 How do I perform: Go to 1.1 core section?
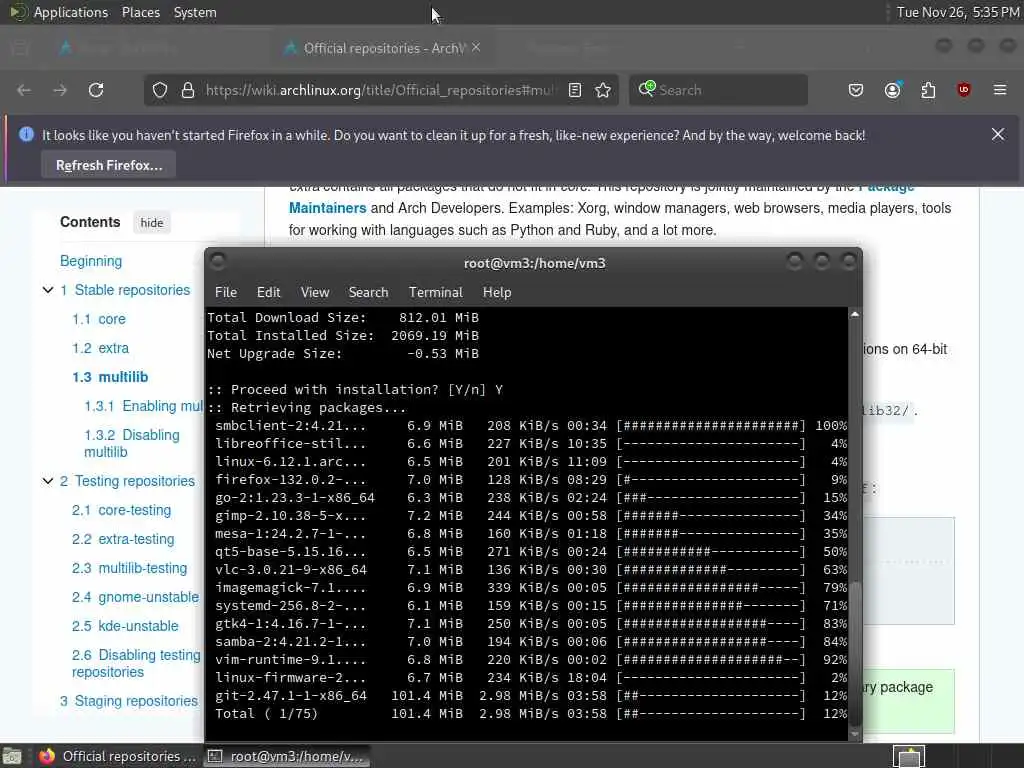[99, 319]
